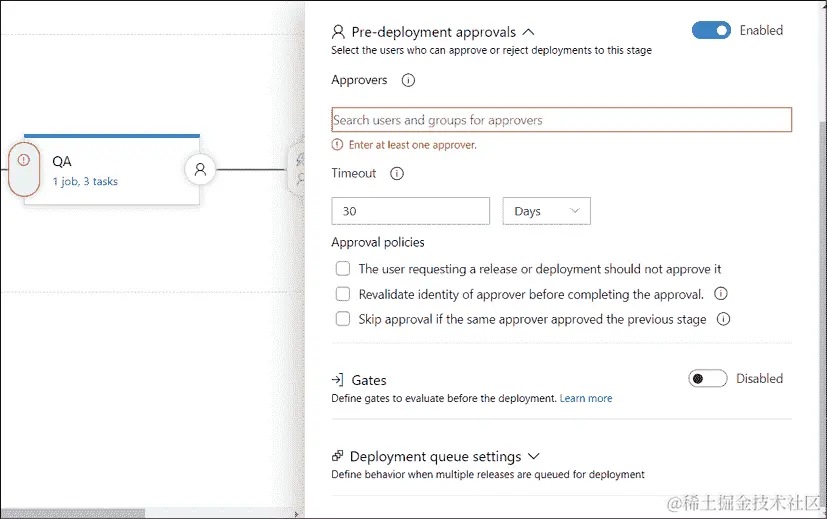Check Revalidate identity of approver checkbox
The image size is (827, 519).
point(343,294)
